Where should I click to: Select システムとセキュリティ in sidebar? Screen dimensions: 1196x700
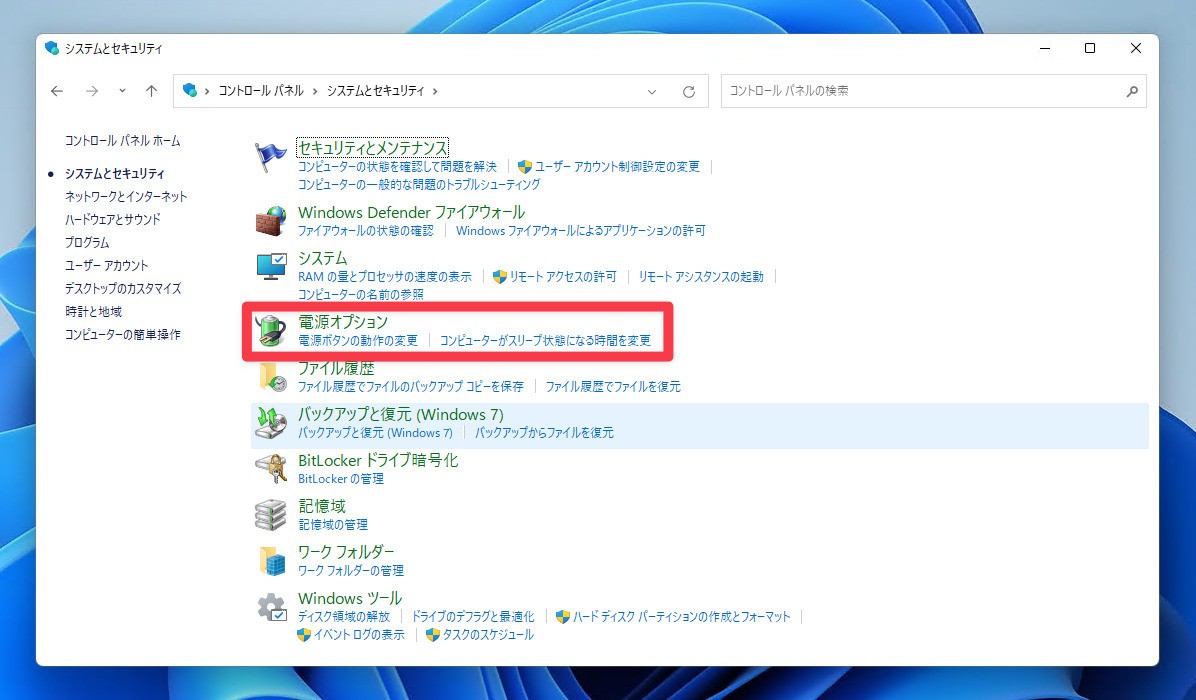(114, 173)
